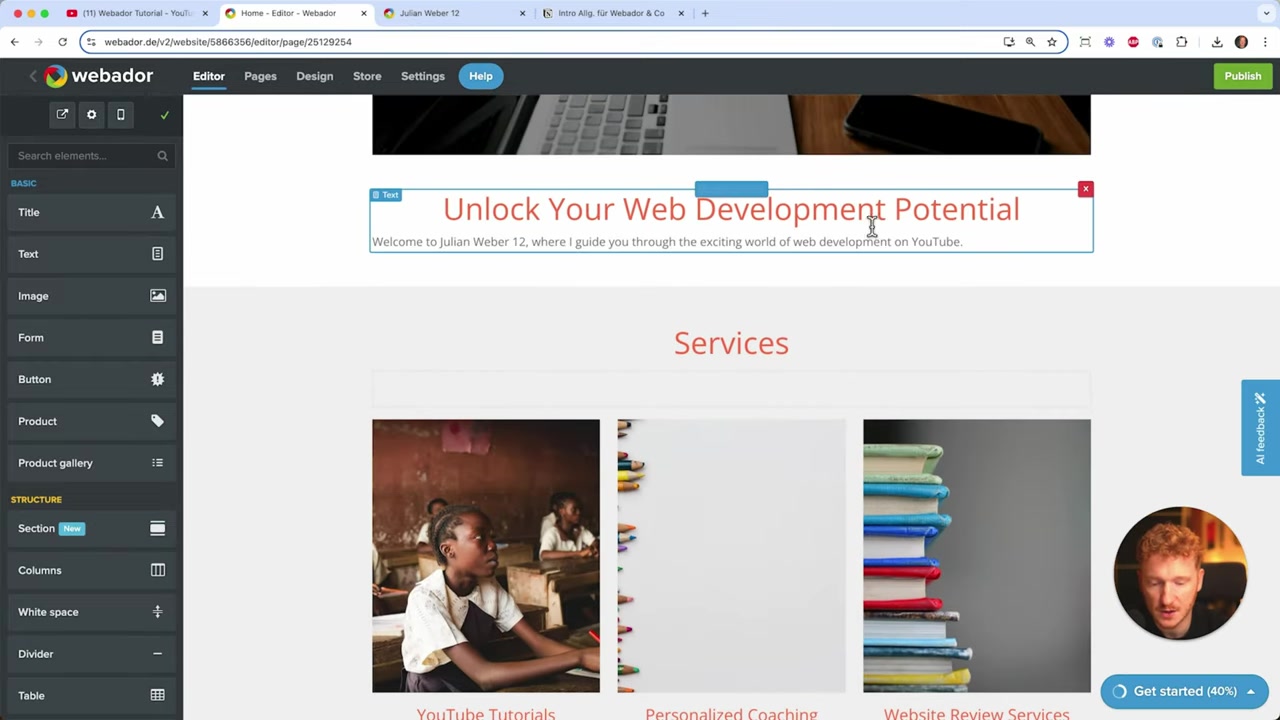This screenshot has height=720, width=1280.
Task: Choose the Product tag element
Action: point(91,421)
